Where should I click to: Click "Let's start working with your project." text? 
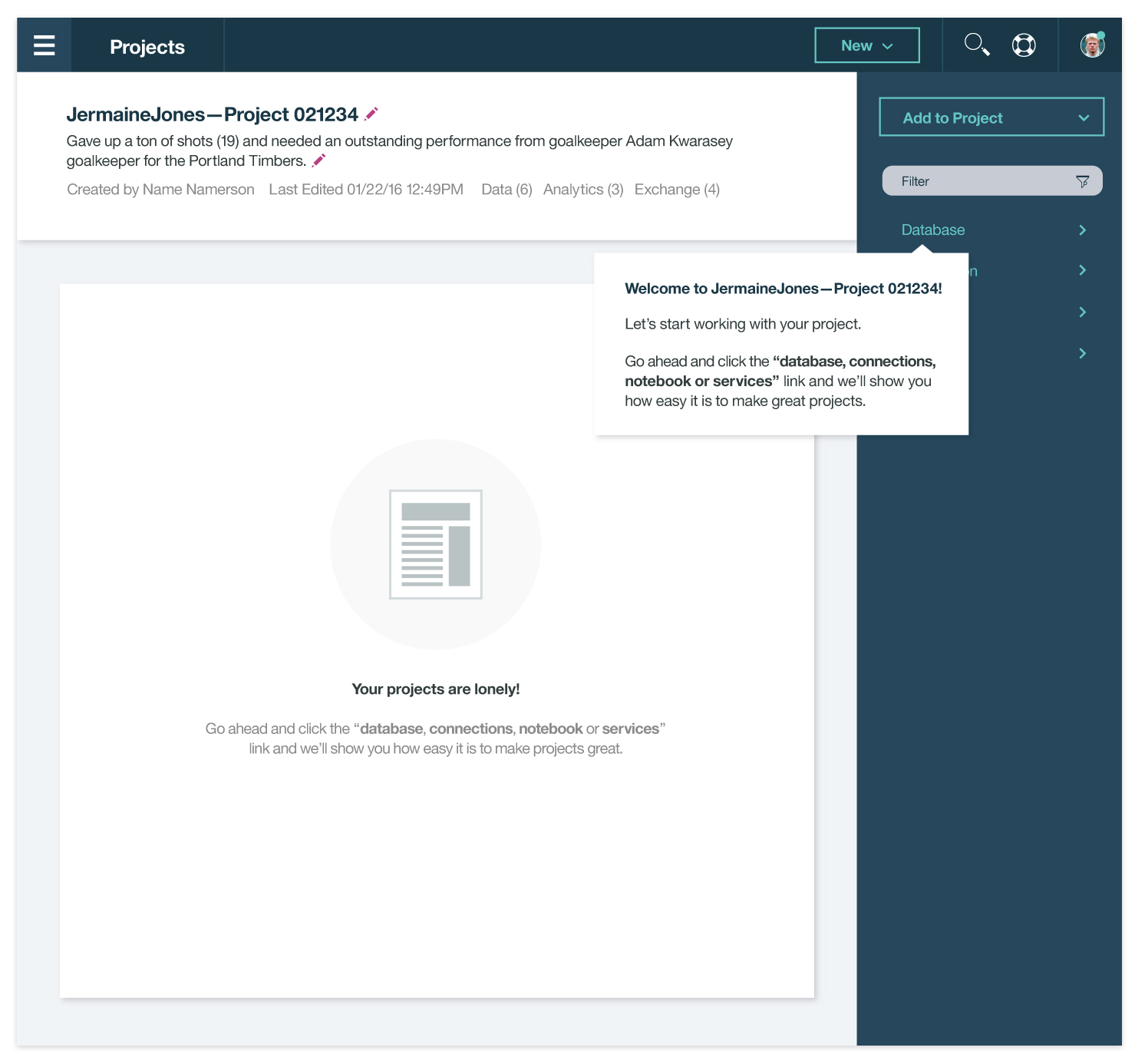(743, 324)
